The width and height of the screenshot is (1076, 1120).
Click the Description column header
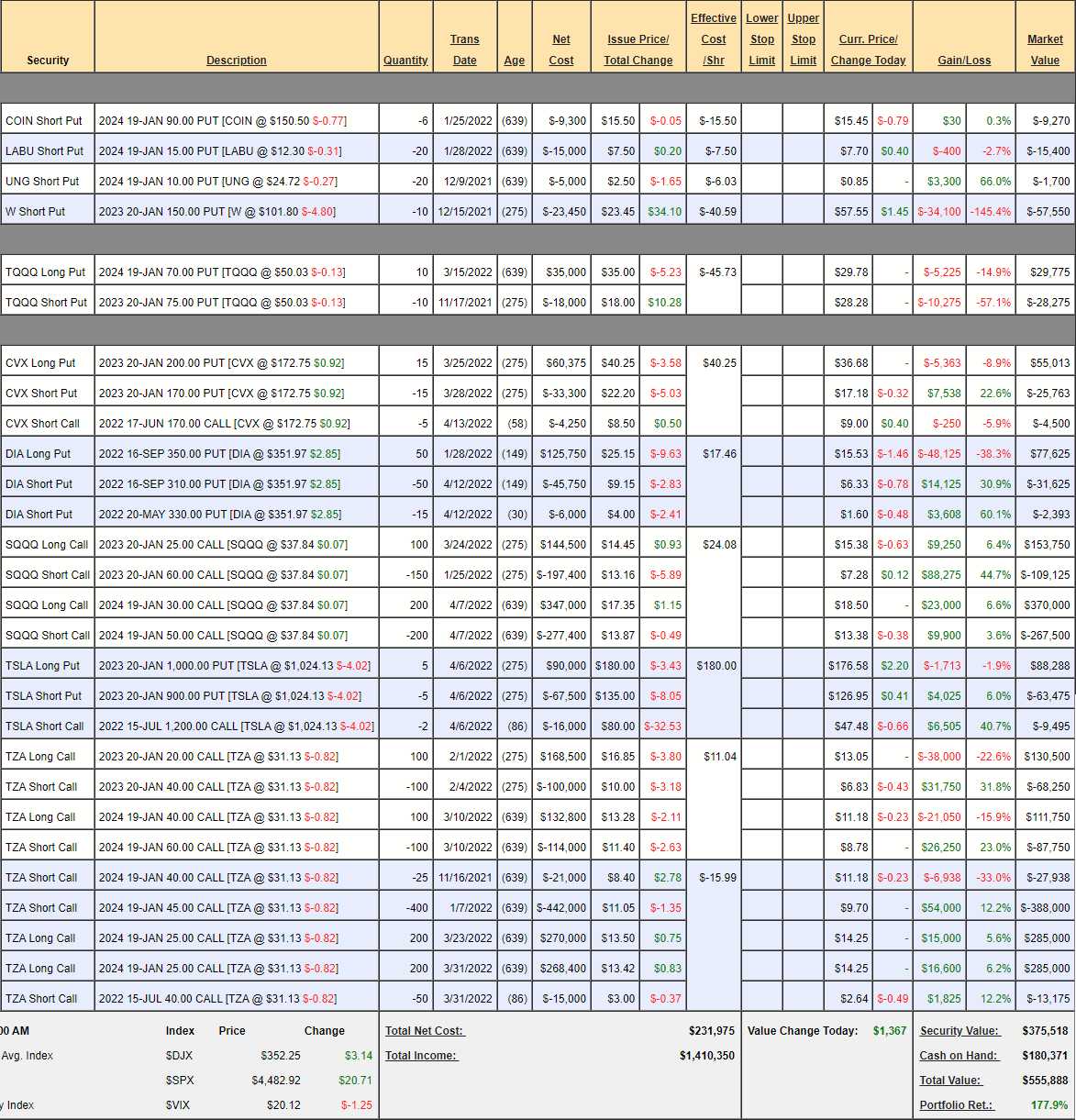[x=236, y=61]
